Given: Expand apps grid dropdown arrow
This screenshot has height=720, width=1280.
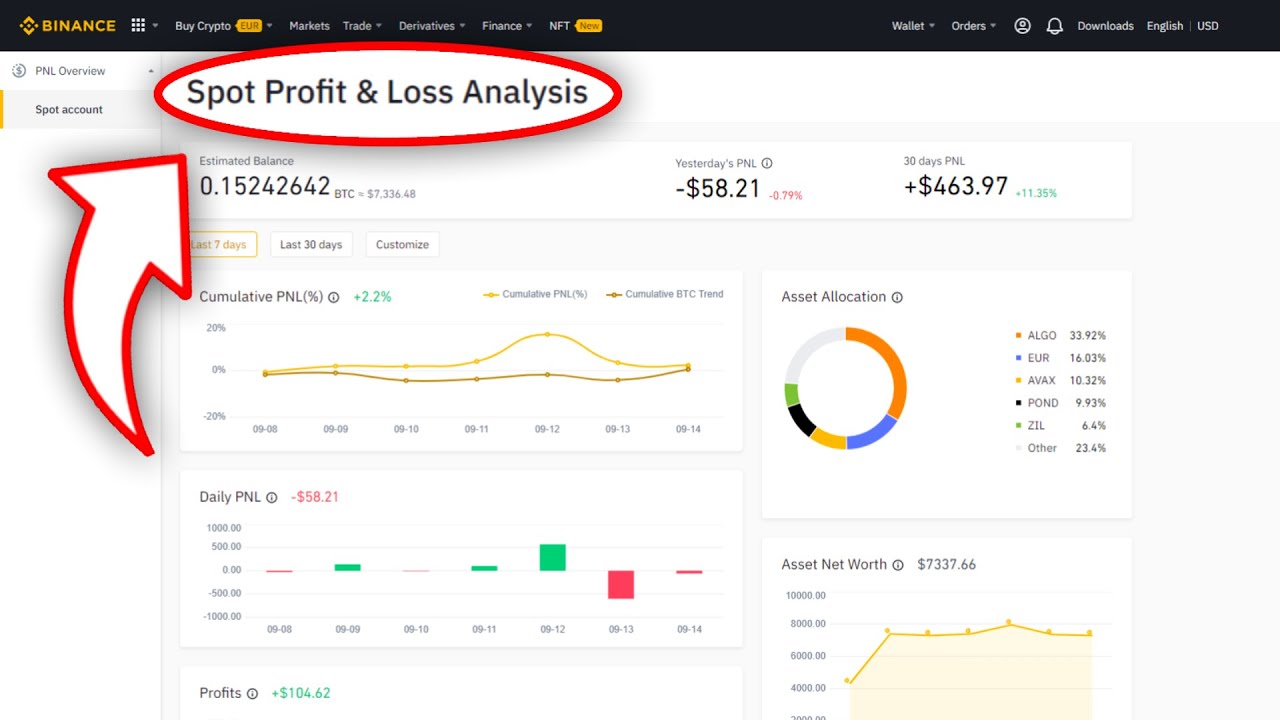Looking at the screenshot, I should (x=155, y=26).
